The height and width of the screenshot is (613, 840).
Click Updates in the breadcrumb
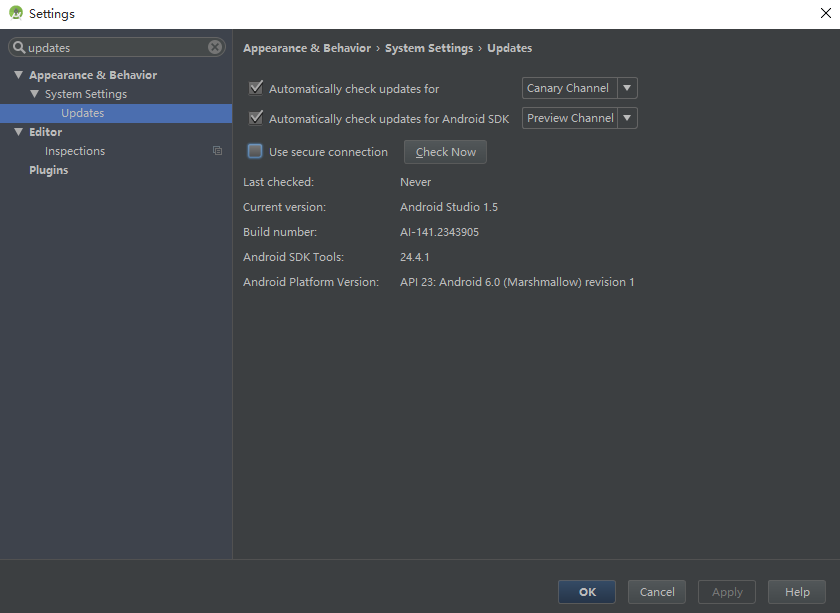pyautogui.click(x=509, y=48)
